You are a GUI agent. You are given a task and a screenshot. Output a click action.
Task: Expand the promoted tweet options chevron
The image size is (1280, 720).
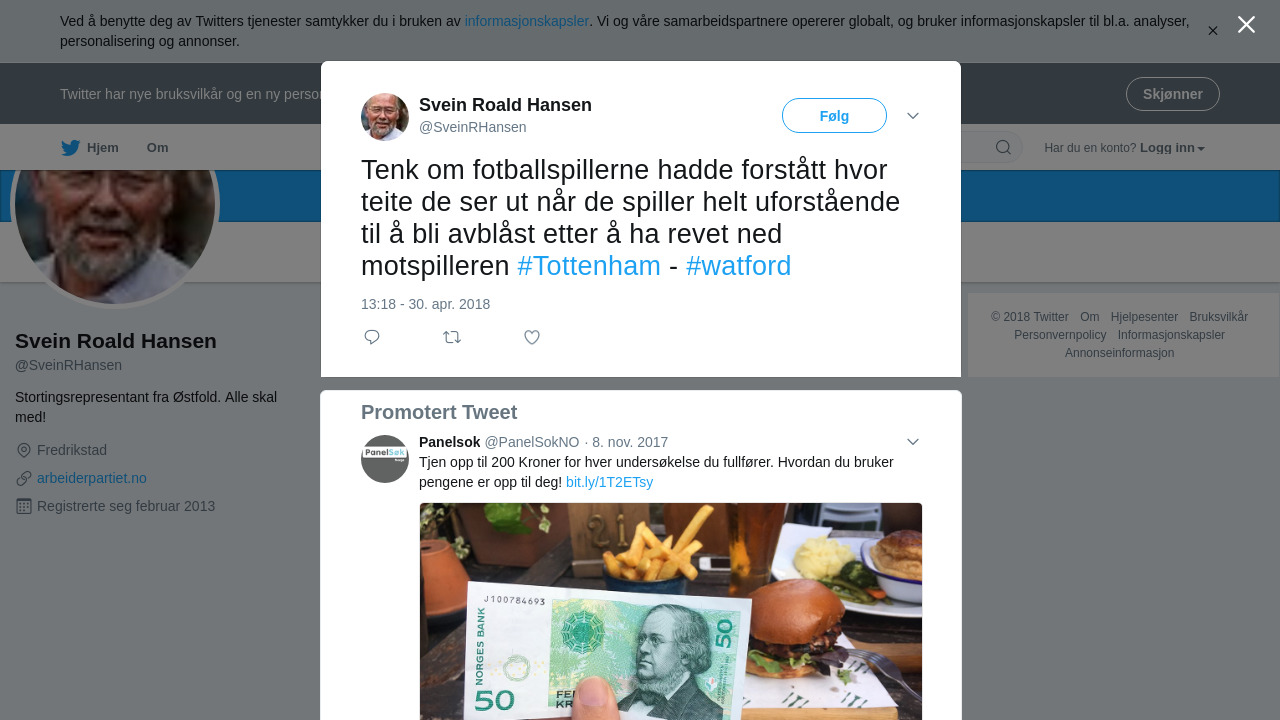click(x=913, y=442)
